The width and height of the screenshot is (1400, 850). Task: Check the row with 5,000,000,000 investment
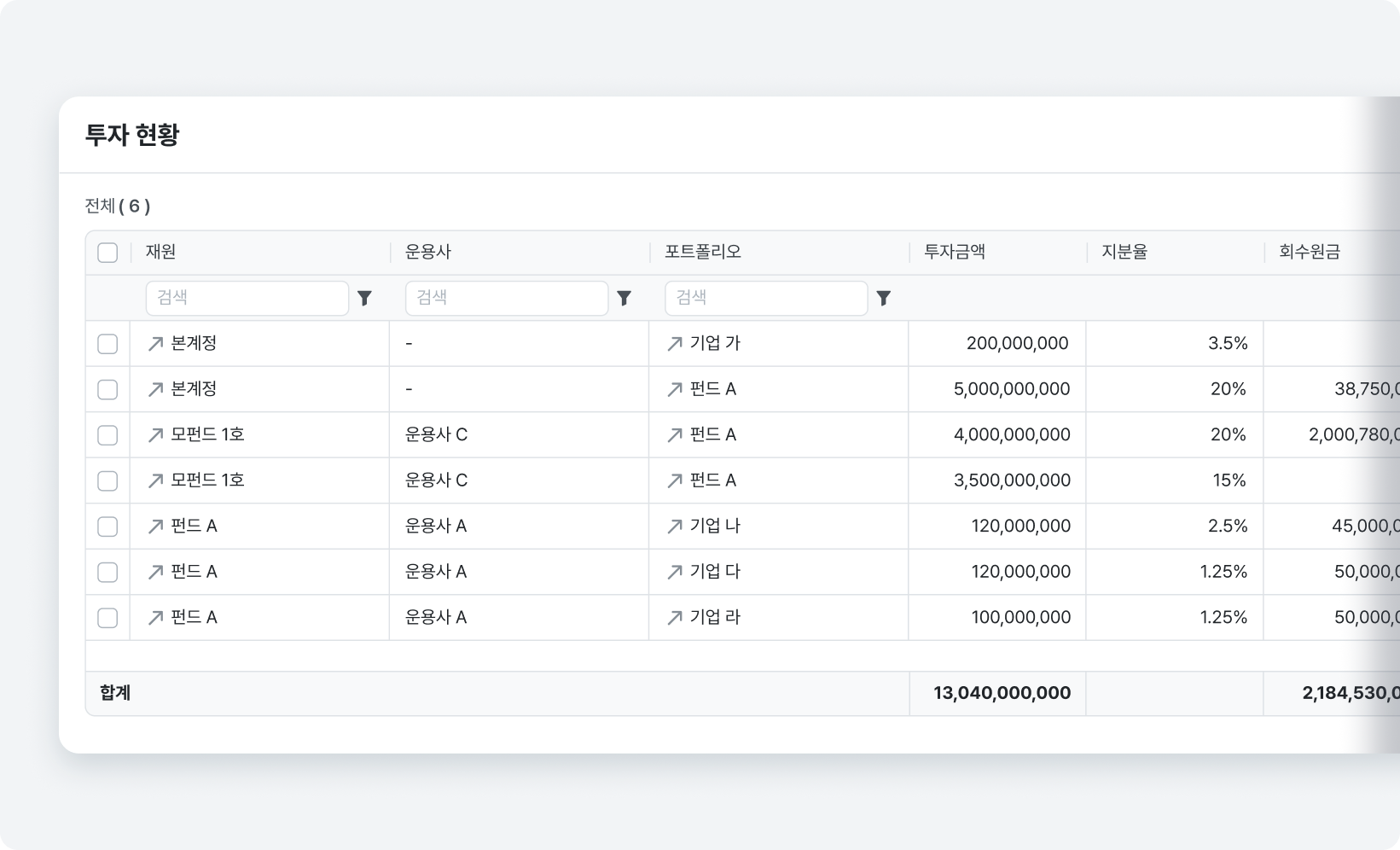[x=107, y=389]
